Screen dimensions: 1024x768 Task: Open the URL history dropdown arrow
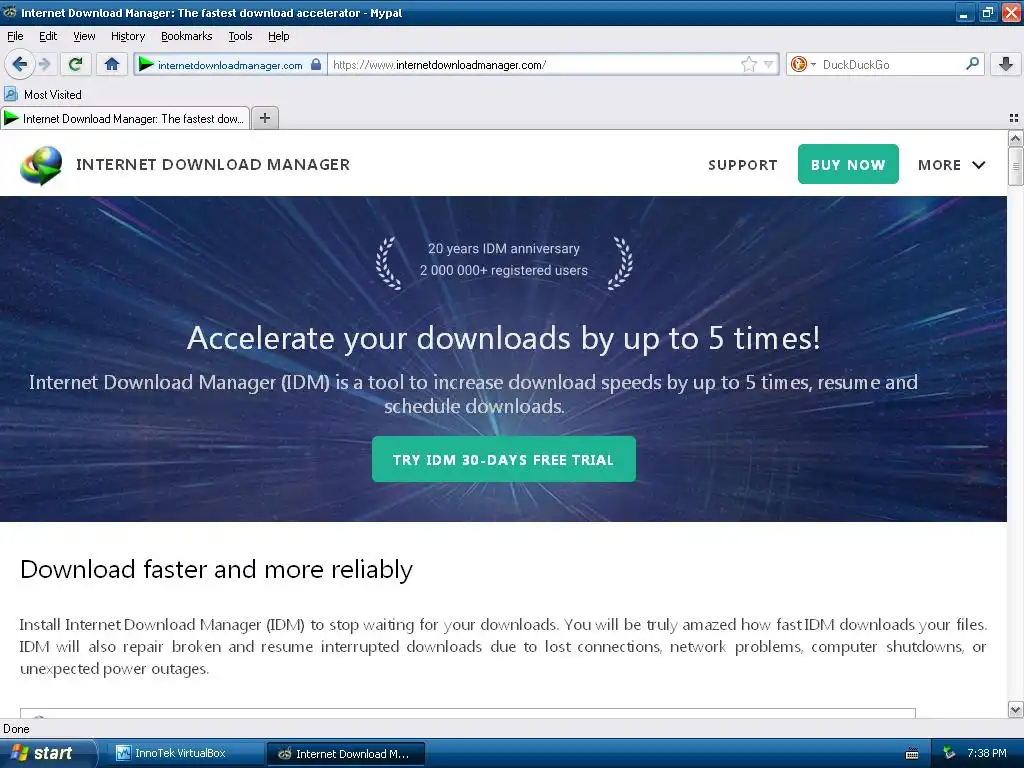(769, 64)
